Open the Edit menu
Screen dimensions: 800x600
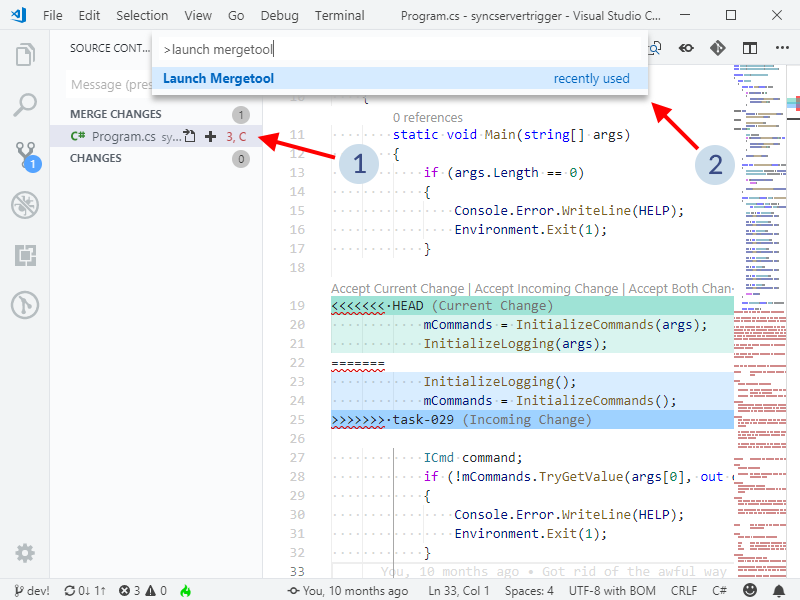[x=89, y=16]
